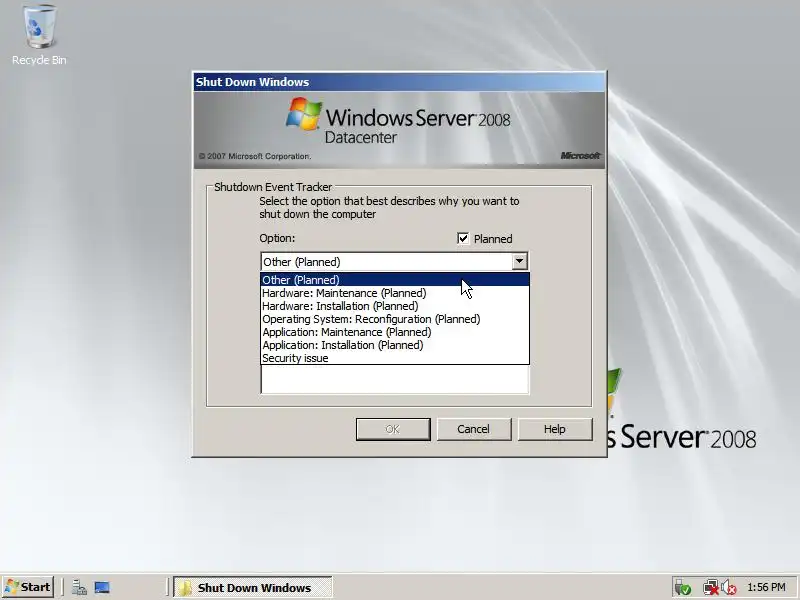The height and width of the screenshot is (600, 800).
Task: Choose Hardware: Maintenance (Planned)
Action: (395, 293)
